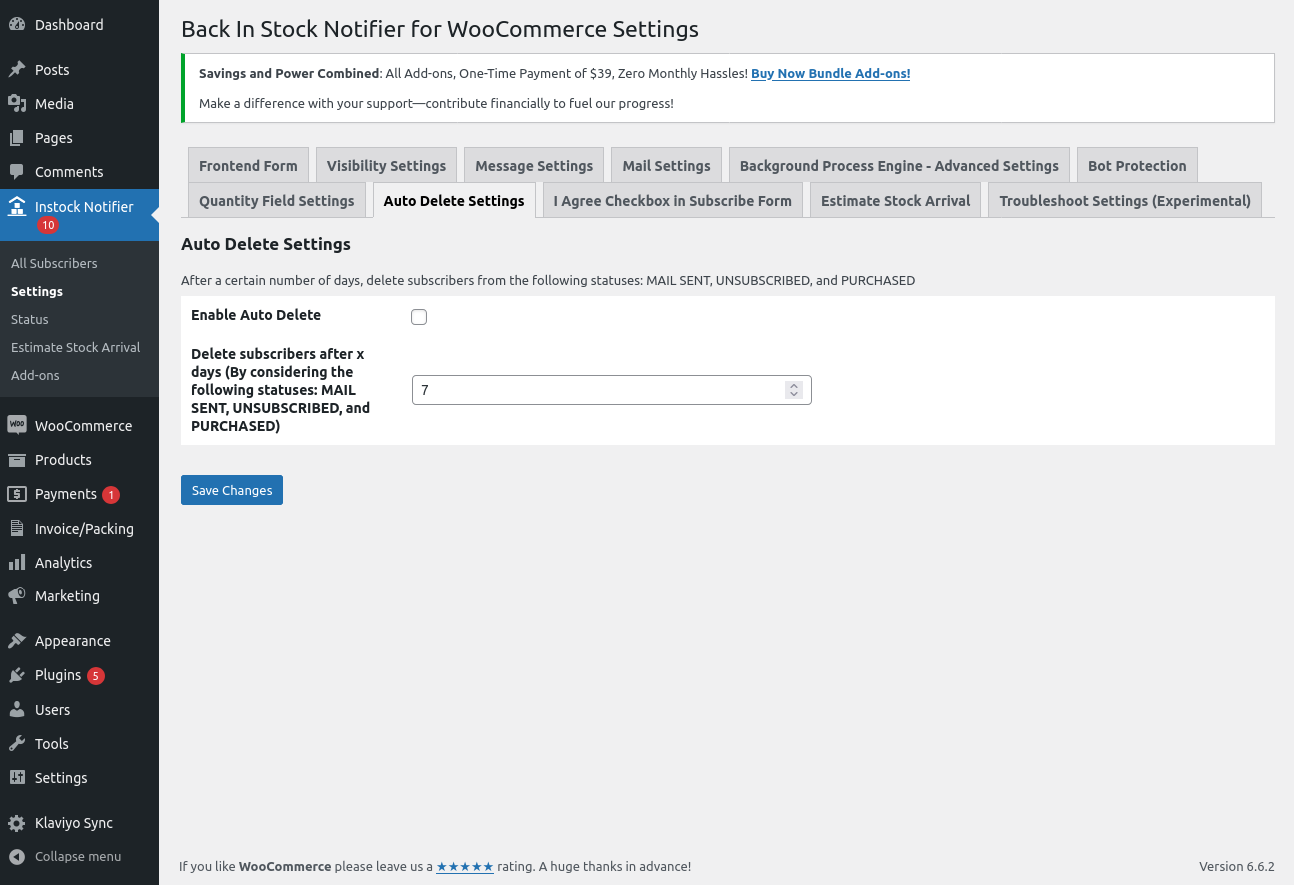Click the Posts pushpin icon

(x=17, y=70)
